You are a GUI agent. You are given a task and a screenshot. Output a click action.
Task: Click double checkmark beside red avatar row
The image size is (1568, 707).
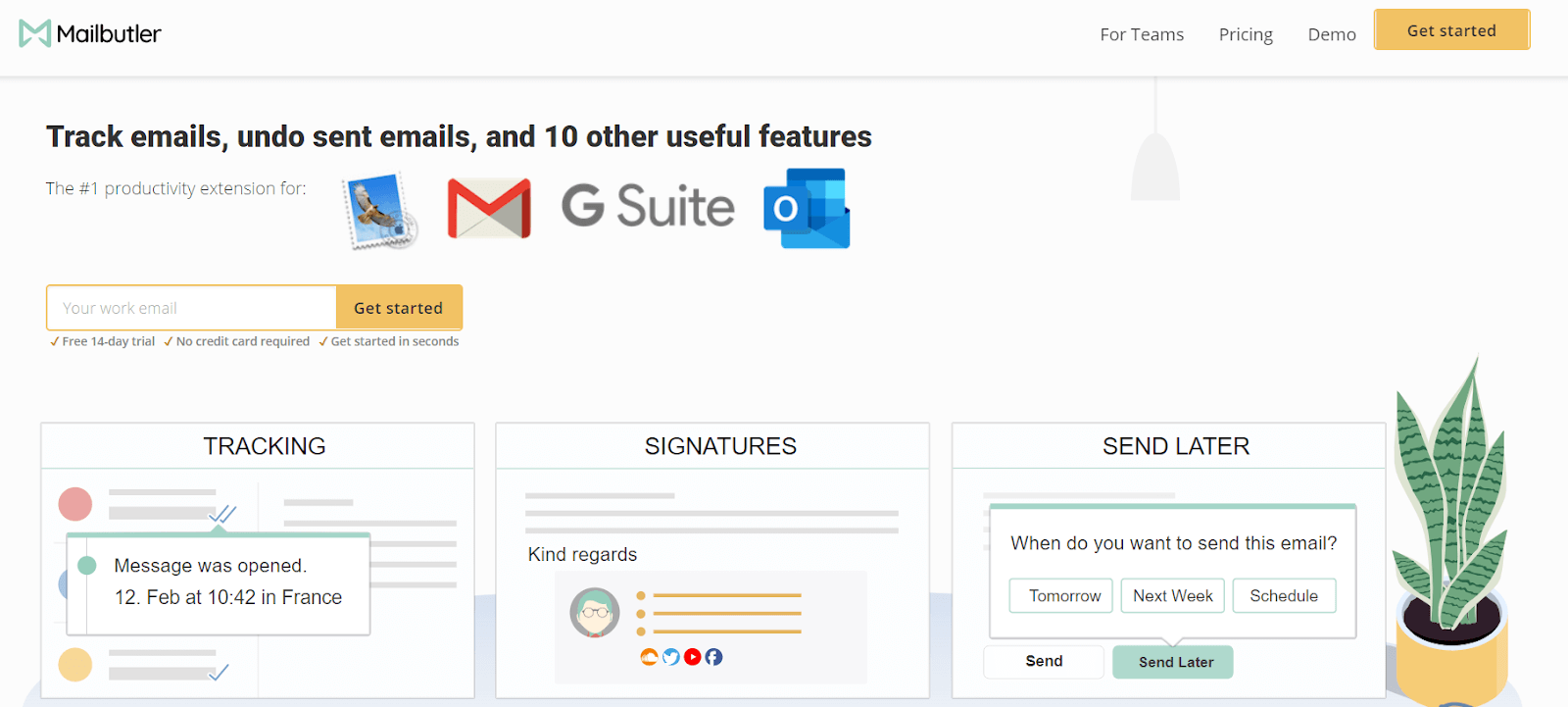tap(222, 513)
